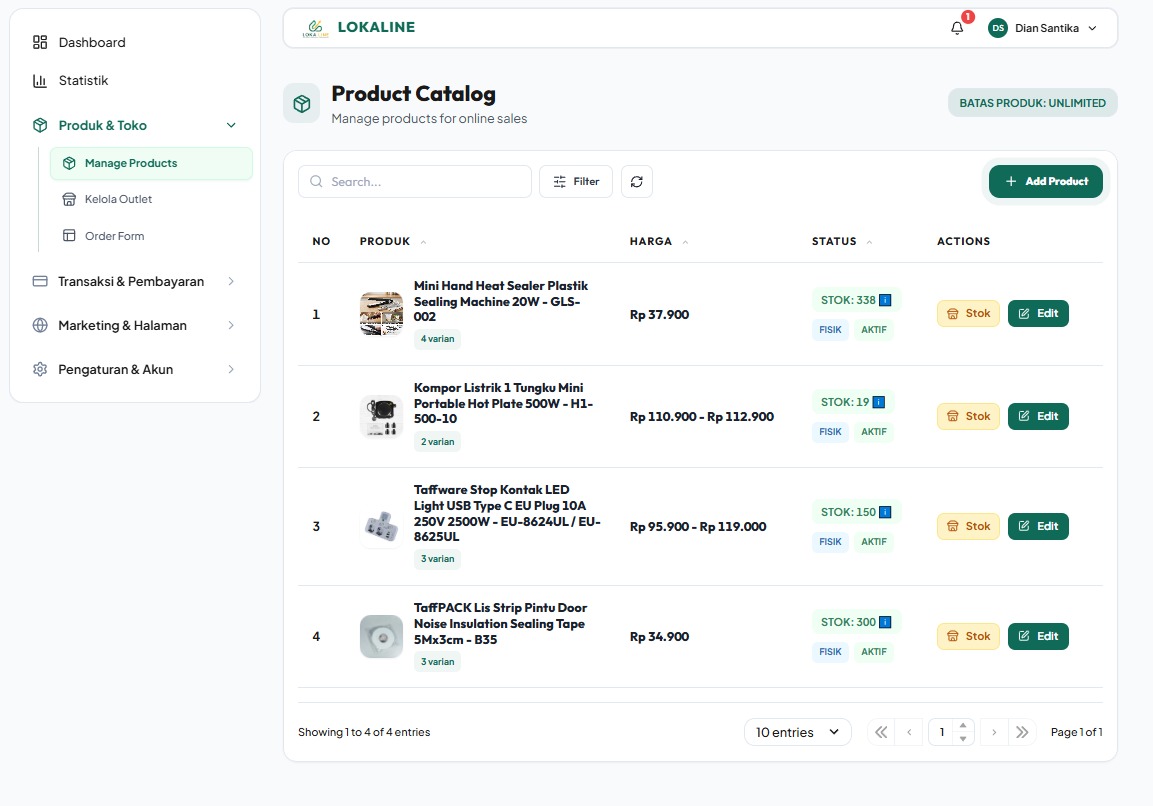Open the 10 entries dropdown
This screenshot has height=806, width=1153.
pos(798,732)
